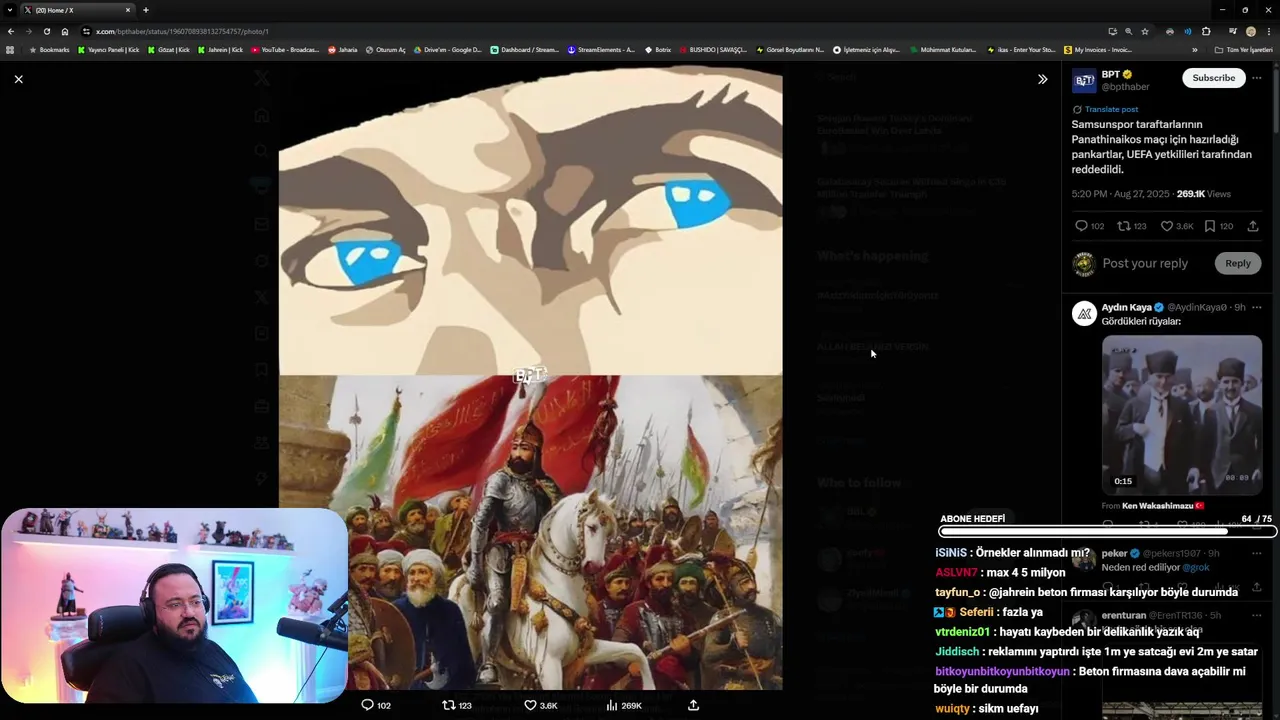Screen dimensions: 1280x720
Task: Expand hidden bookmarks chevron
Action: point(1195,49)
